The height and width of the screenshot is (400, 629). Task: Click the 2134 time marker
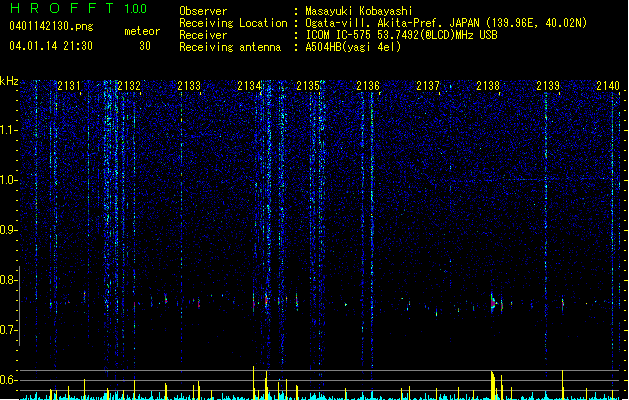[249, 86]
